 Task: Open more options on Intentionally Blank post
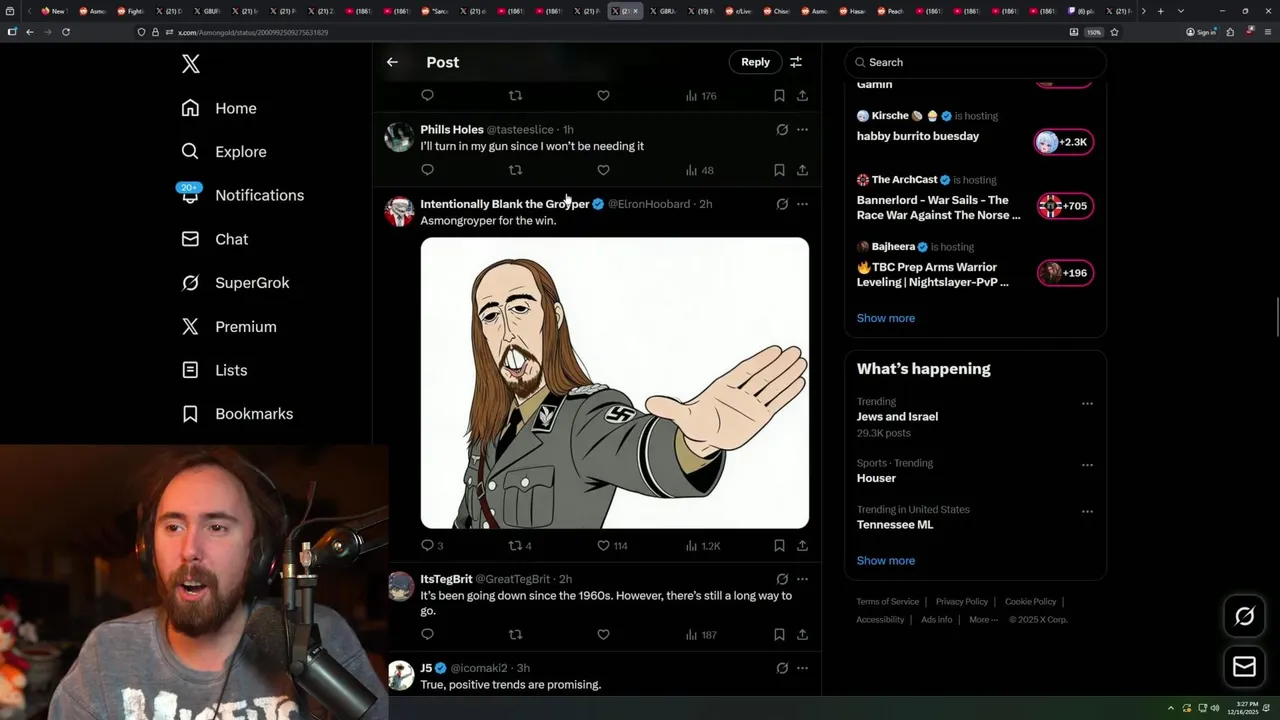[x=802, y=204]
